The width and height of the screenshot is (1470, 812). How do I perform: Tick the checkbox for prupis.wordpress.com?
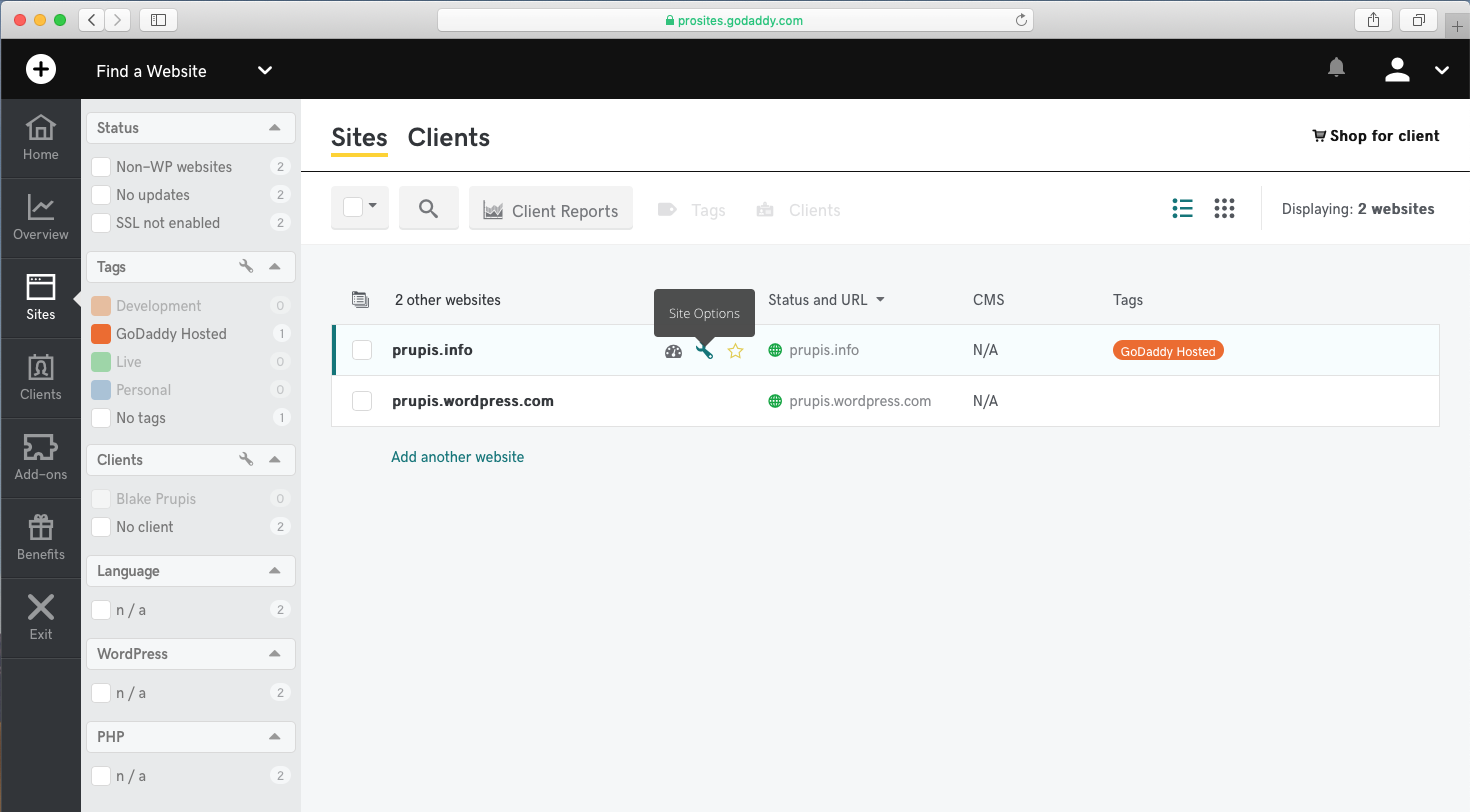click(362, 401)
